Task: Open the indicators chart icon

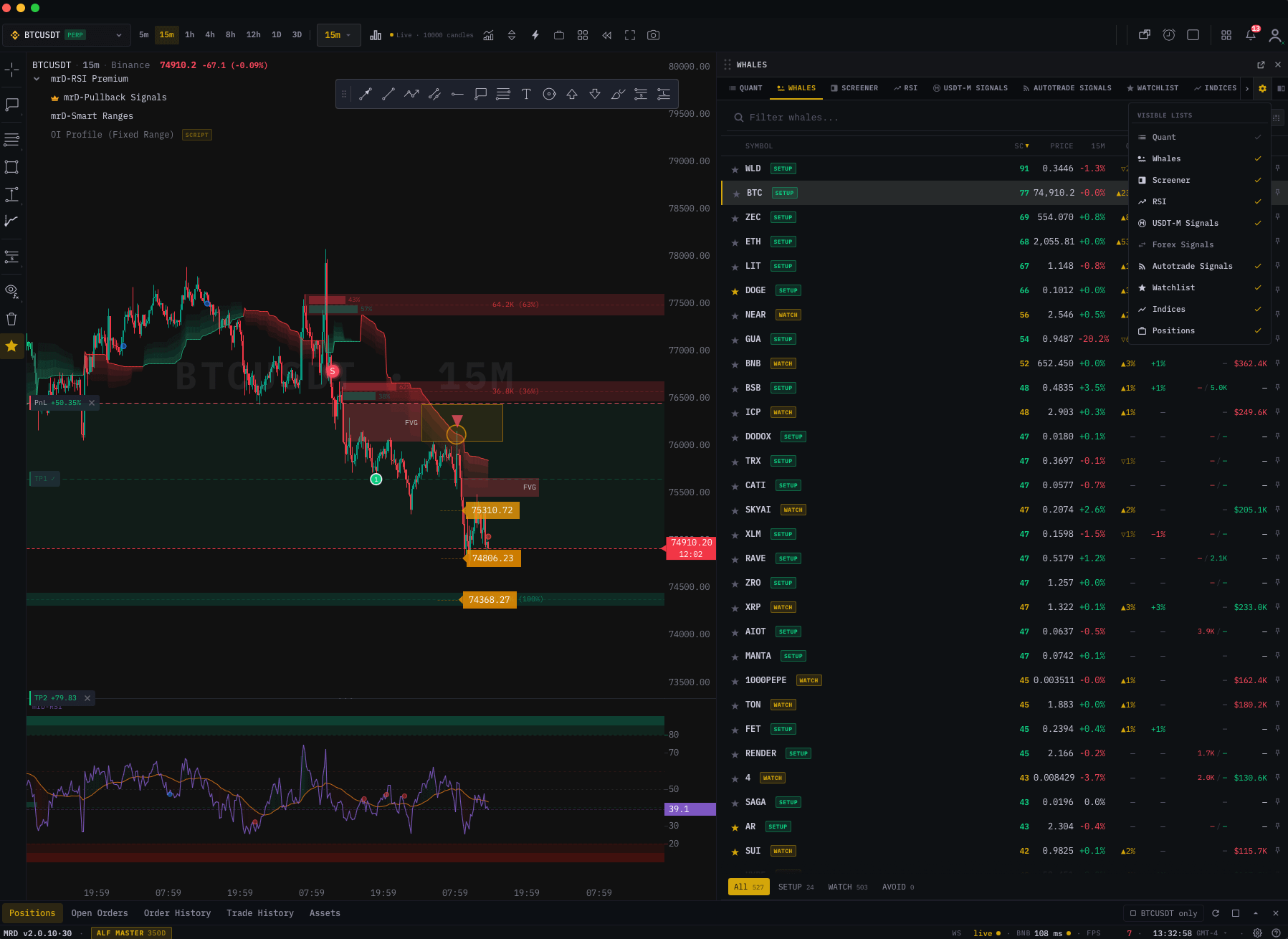Action: point(488,35)
